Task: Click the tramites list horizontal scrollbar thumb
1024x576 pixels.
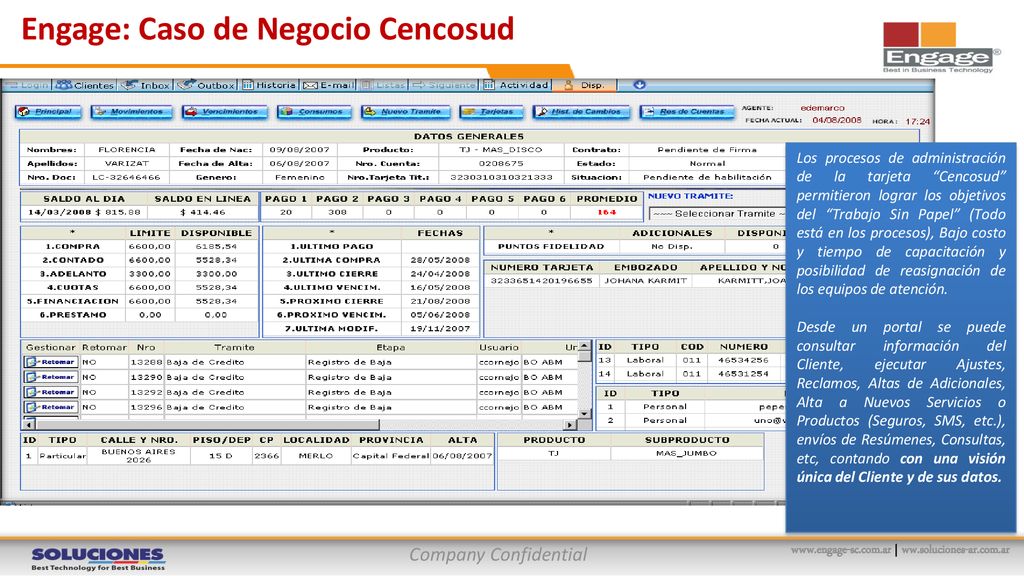Action: [206, 424]
